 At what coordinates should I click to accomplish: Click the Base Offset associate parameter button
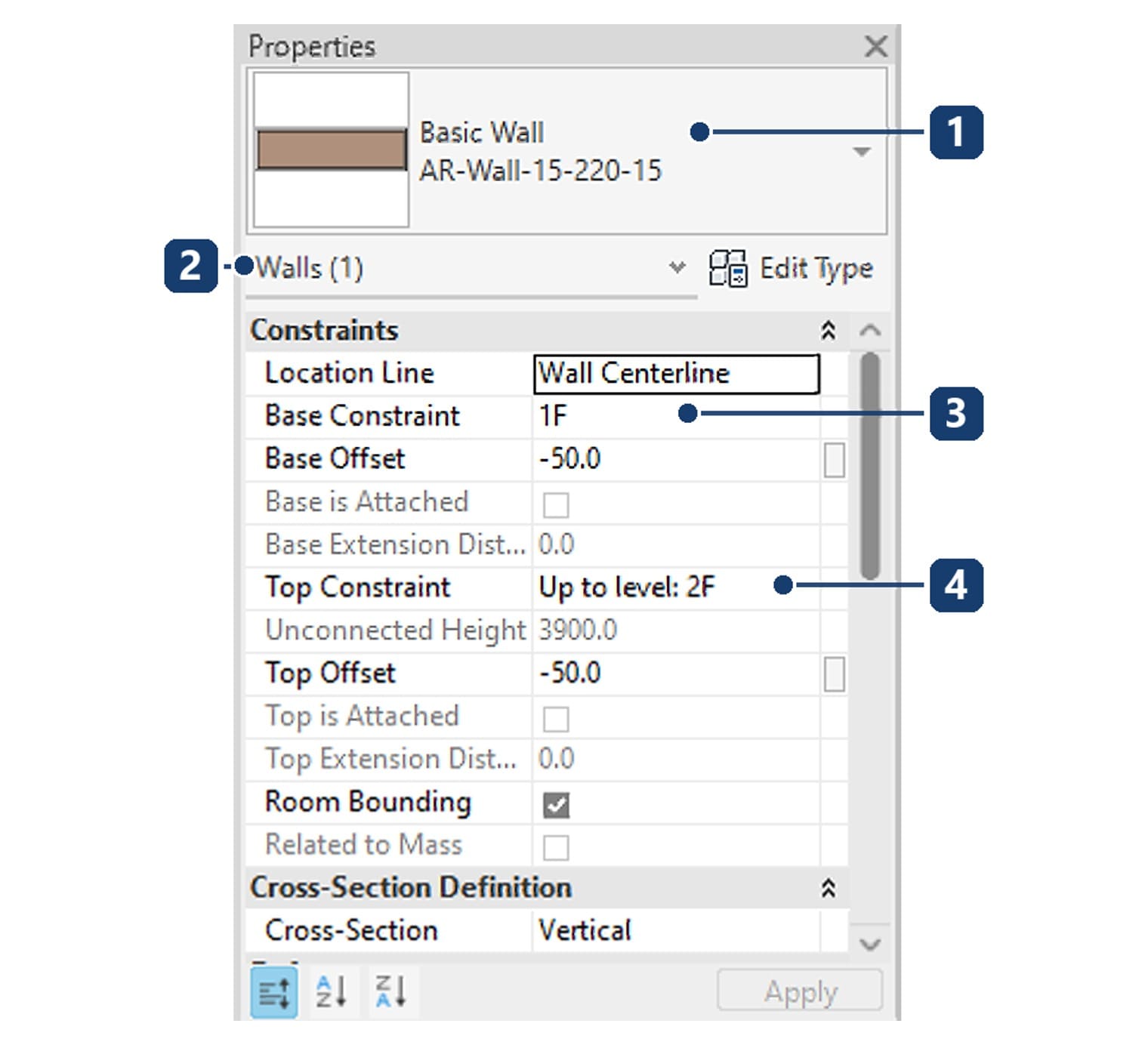[x=834, y=460]
